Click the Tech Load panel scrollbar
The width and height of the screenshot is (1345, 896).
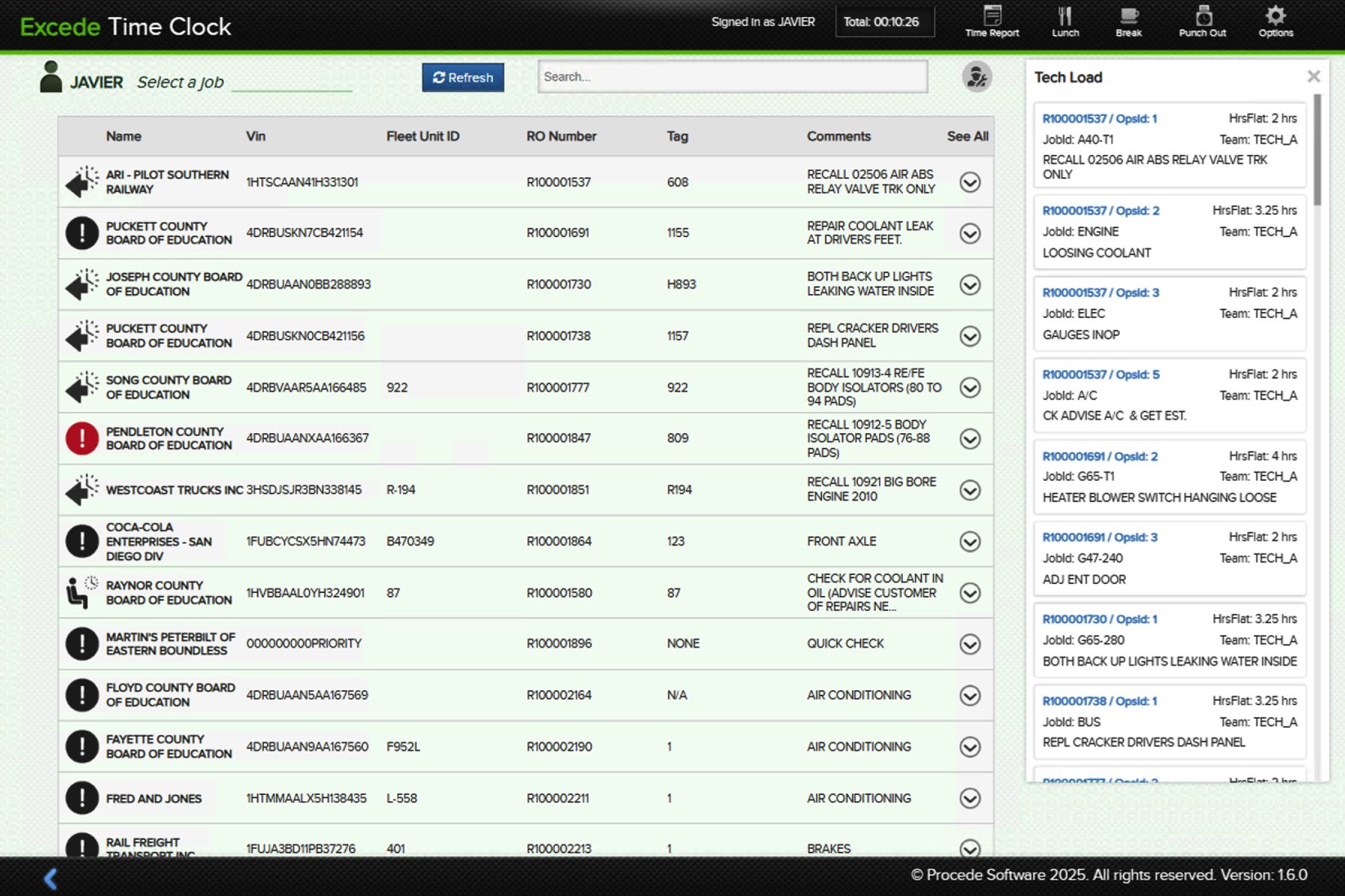[x=1317, y=150]
